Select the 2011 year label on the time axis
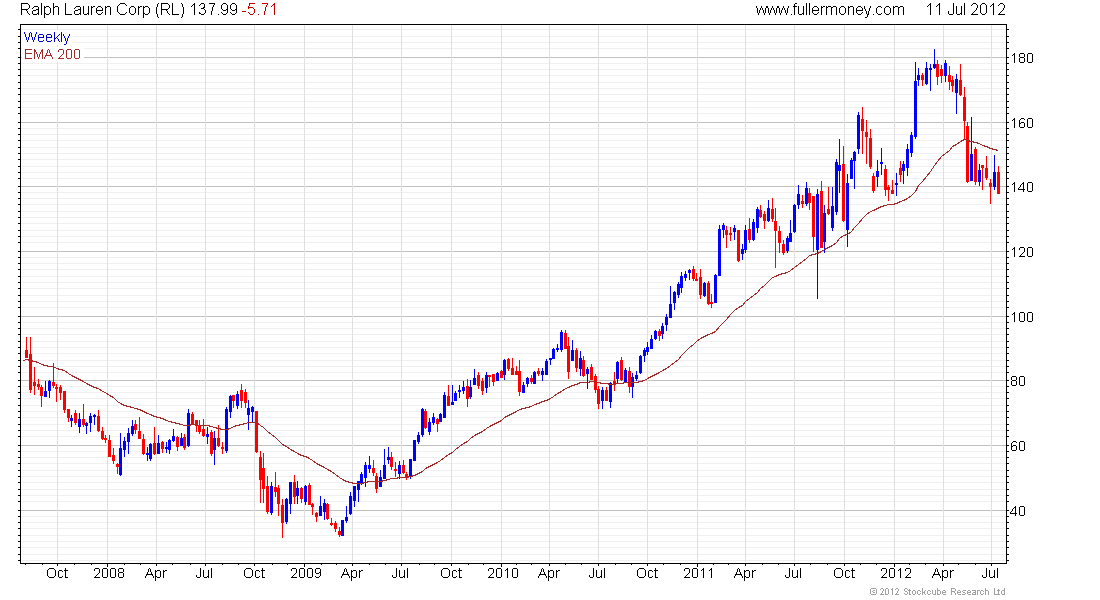Image resolution: width=1100 pixels, height=600 pixels. click(699, 573)
